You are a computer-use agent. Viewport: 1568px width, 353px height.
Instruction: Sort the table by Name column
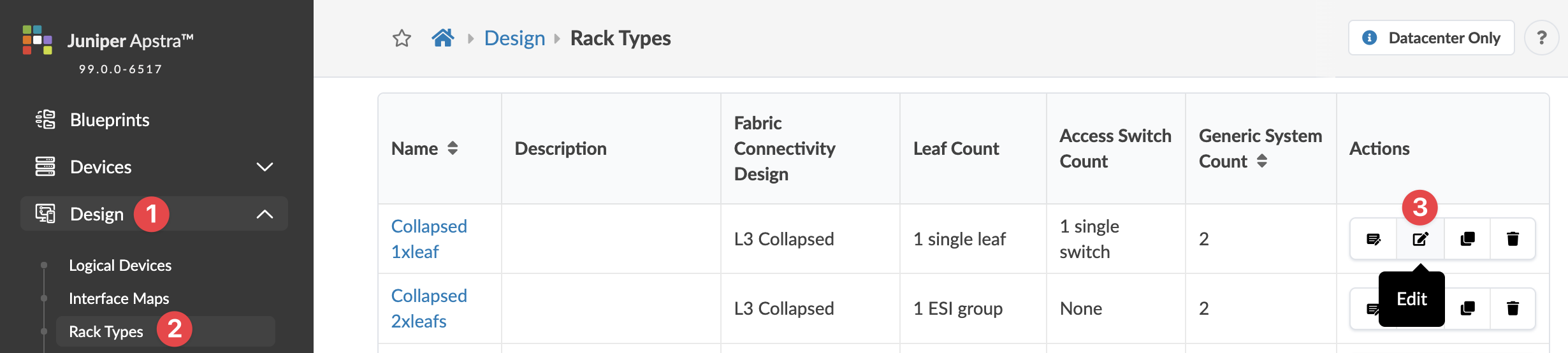[x=453, y=148]
